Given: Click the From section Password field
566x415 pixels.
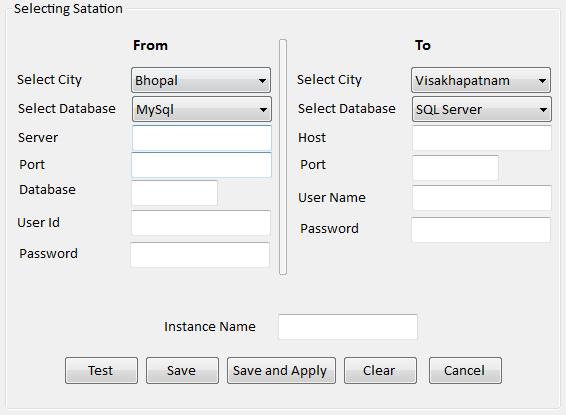Looking at the screenshot, I should click(200, 255).
